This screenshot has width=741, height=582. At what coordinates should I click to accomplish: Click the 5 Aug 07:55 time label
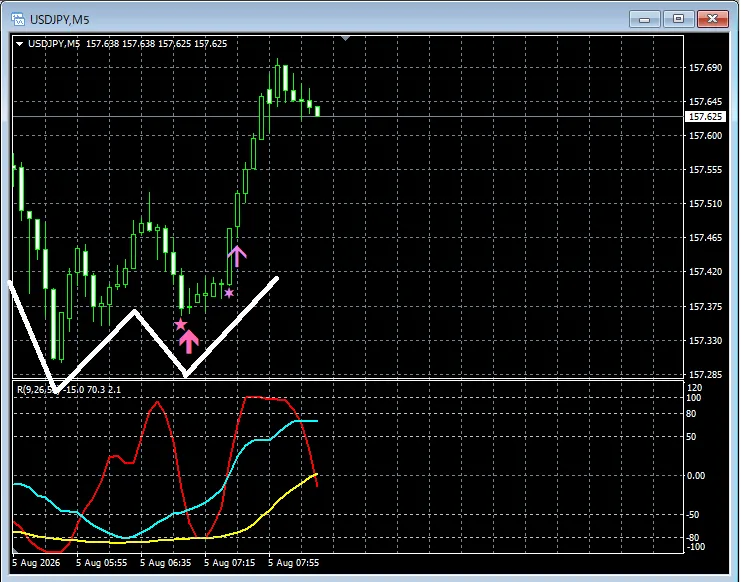293,563
